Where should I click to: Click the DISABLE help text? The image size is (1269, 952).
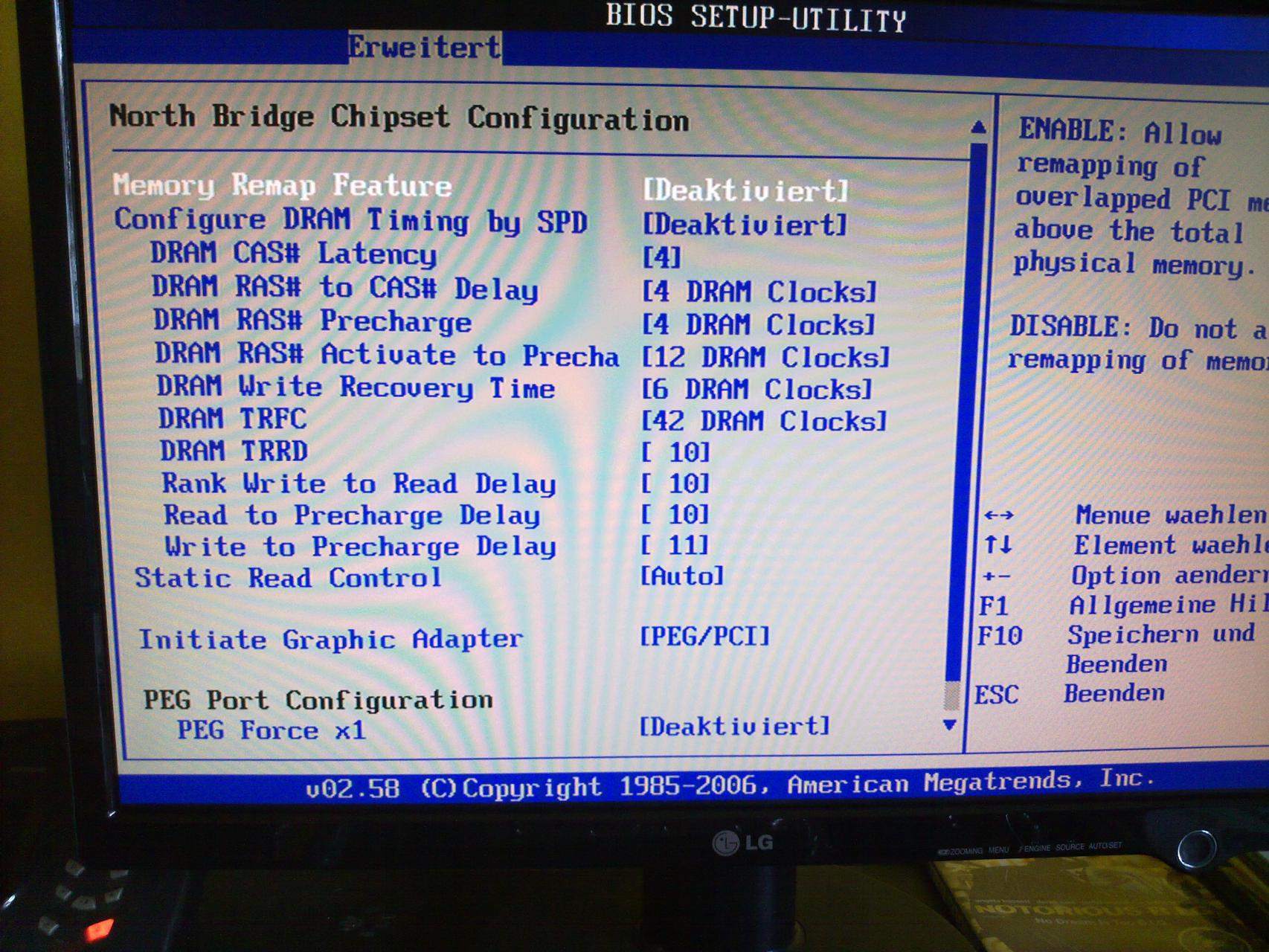coord(1138,344)
